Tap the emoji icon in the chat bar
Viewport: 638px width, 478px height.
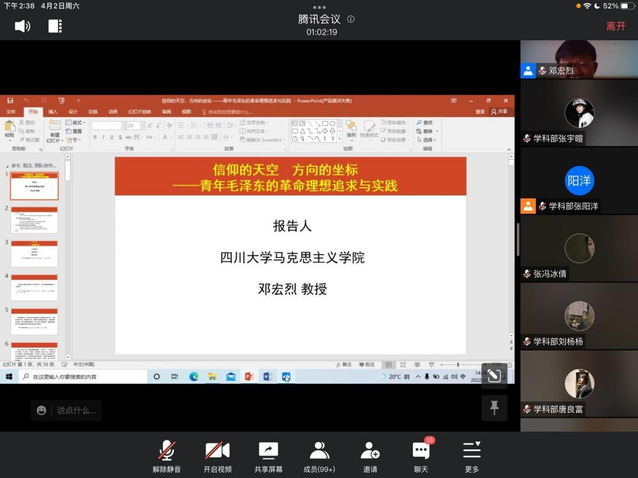[x=41, y=410]
